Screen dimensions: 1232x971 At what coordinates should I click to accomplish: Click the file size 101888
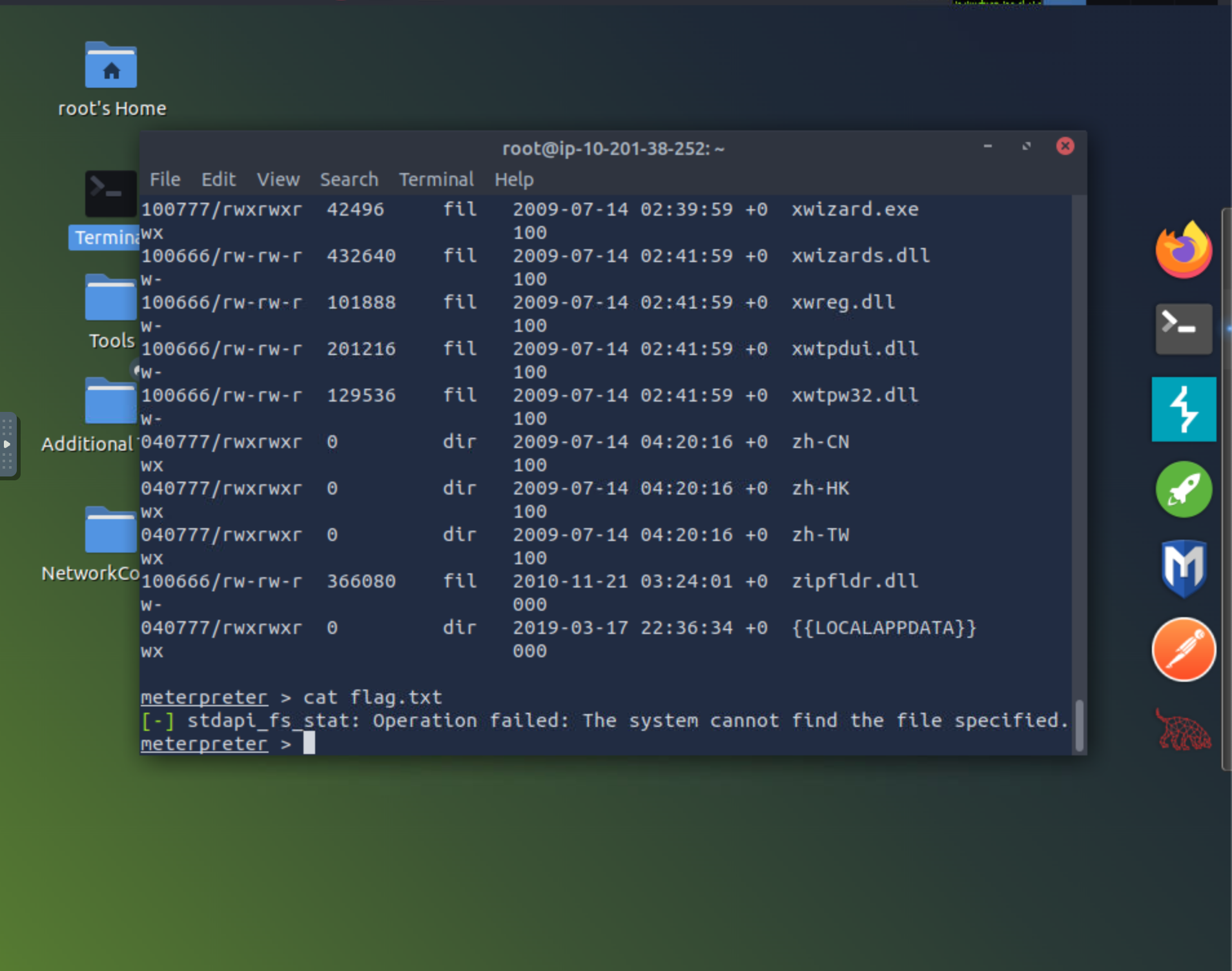(361, 302)
